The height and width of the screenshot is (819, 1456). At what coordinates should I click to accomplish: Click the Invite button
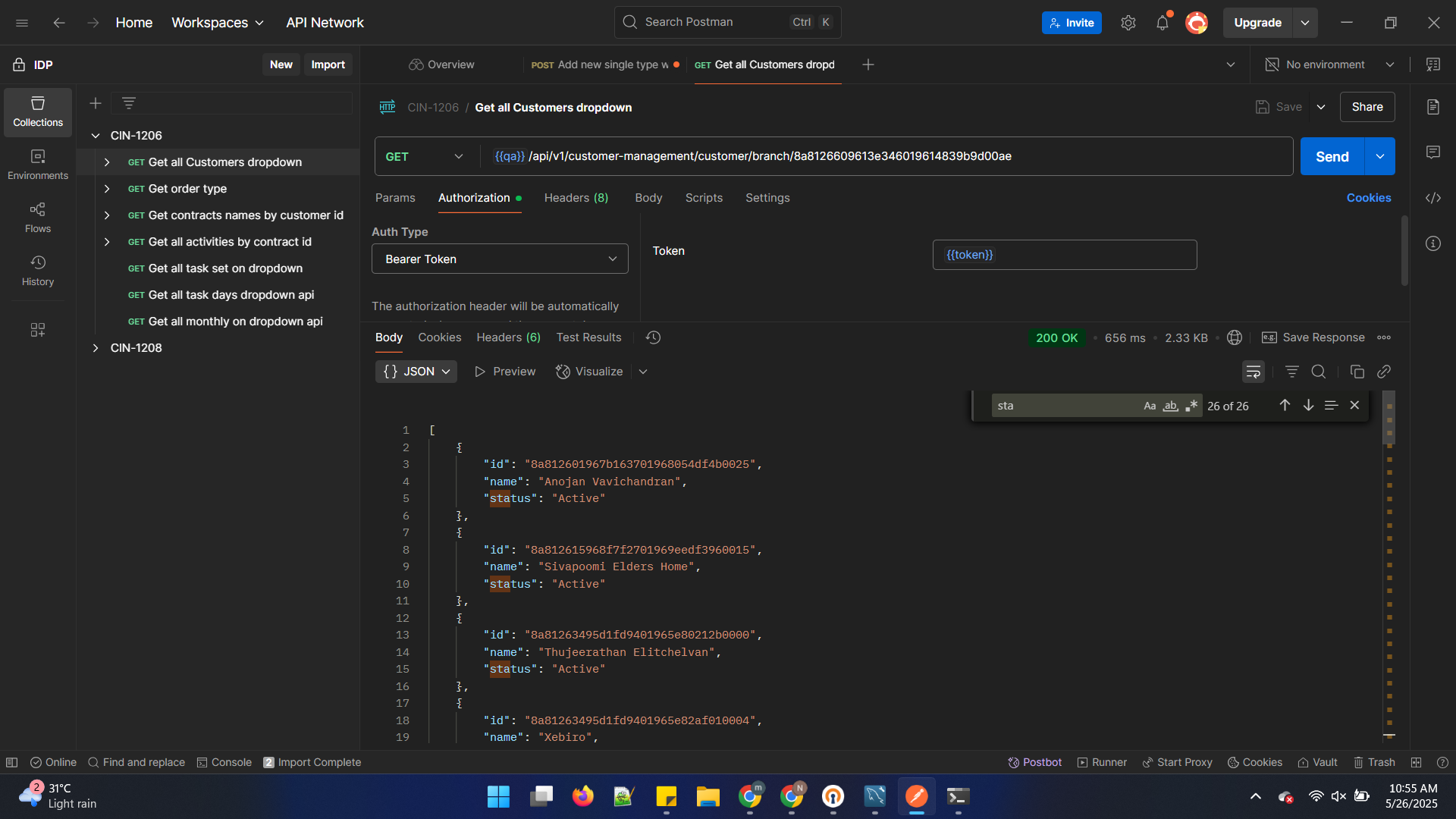1072,23
